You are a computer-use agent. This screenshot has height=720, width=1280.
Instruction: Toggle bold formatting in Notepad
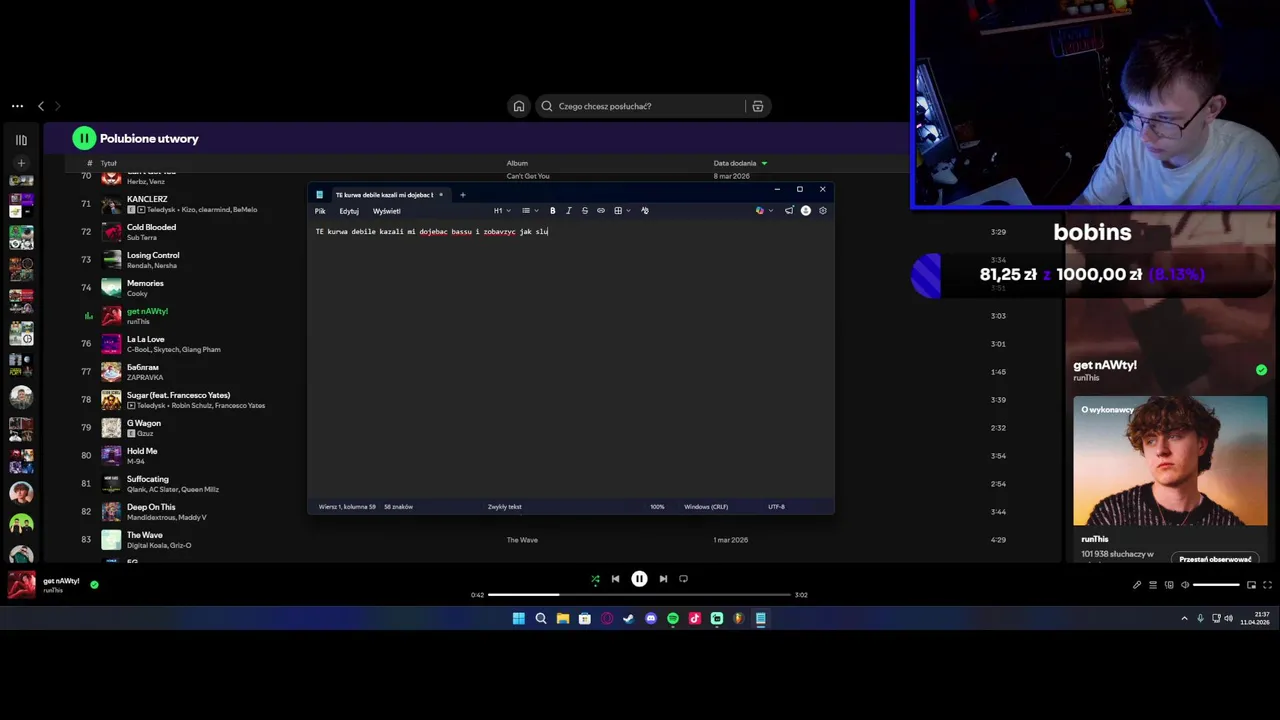coord(552,211)
